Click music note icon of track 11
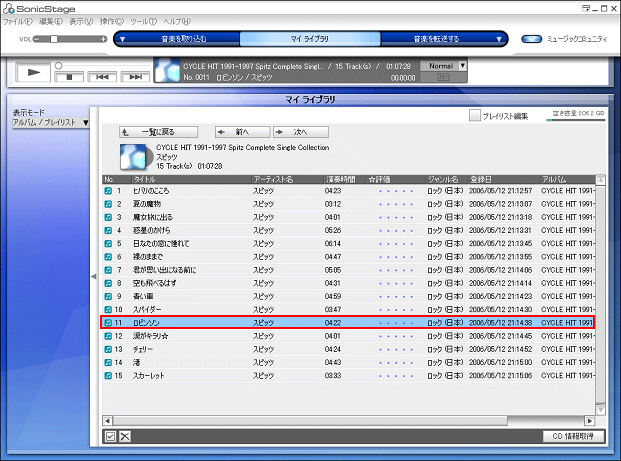621x461 pixels. [108, 323]
